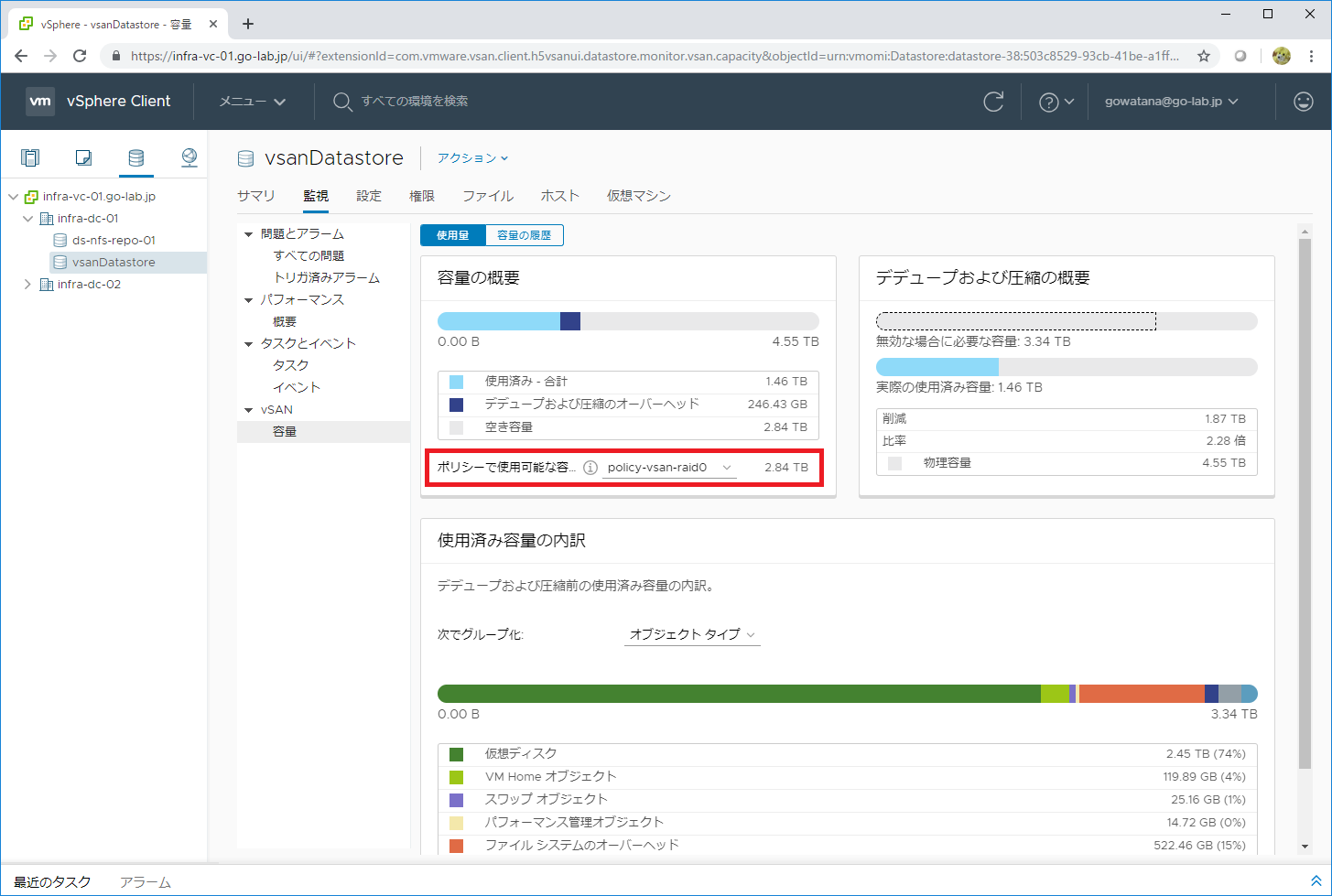
Task: Expand the bottom task panel chevrons
Action: [x=1316, y=881]
